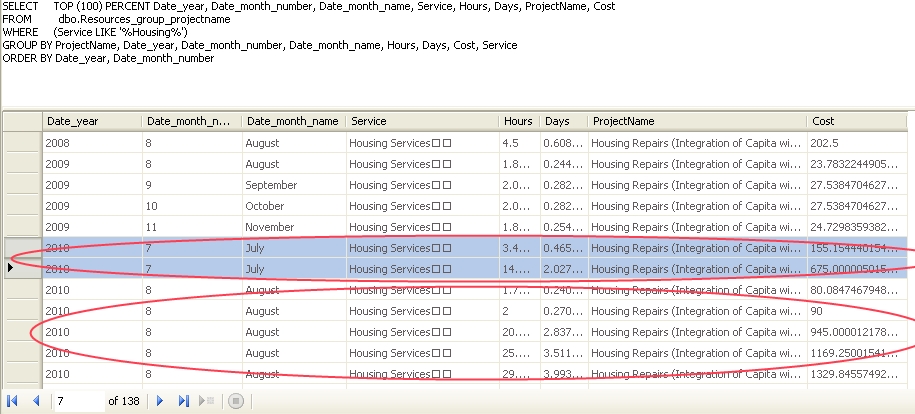Go to the next record

click(x=160, y=401)
